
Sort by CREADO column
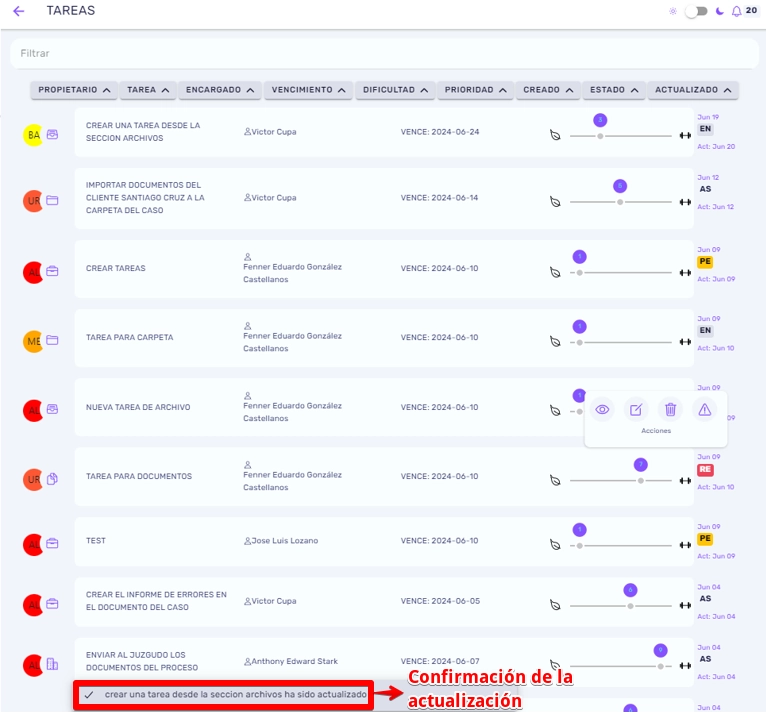coord(548,90)
